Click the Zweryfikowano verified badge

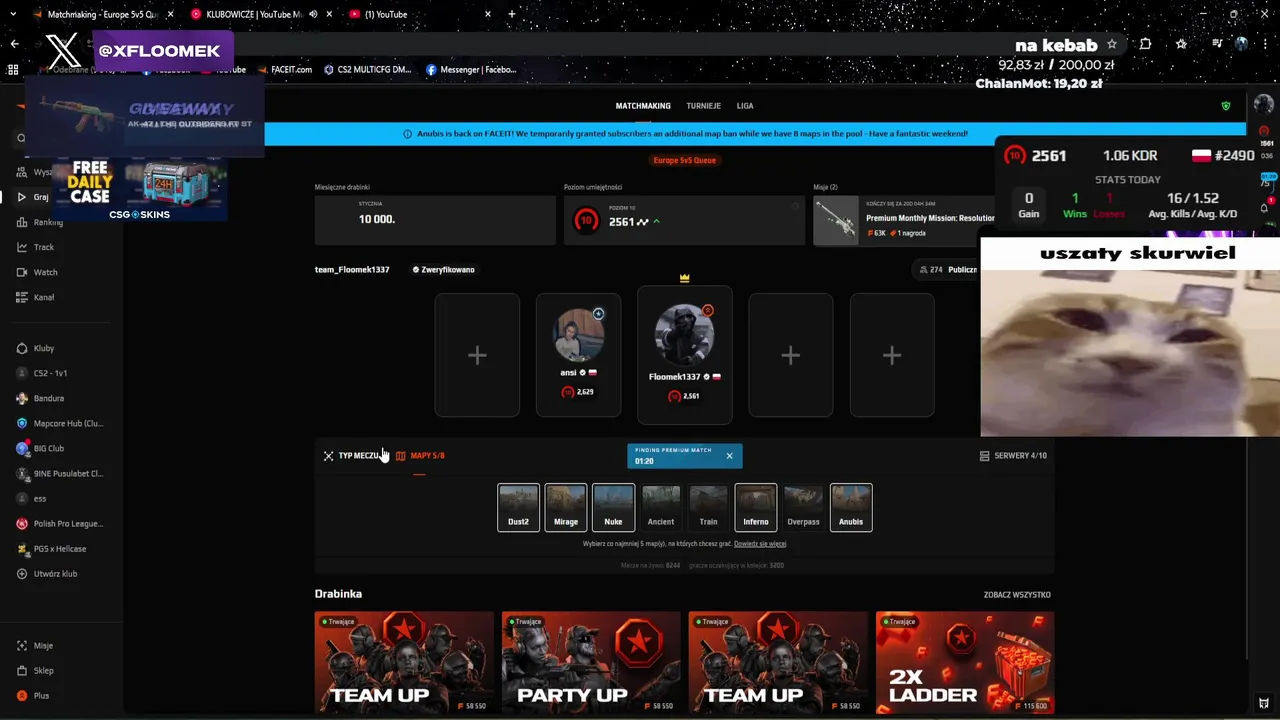(443, 270)
